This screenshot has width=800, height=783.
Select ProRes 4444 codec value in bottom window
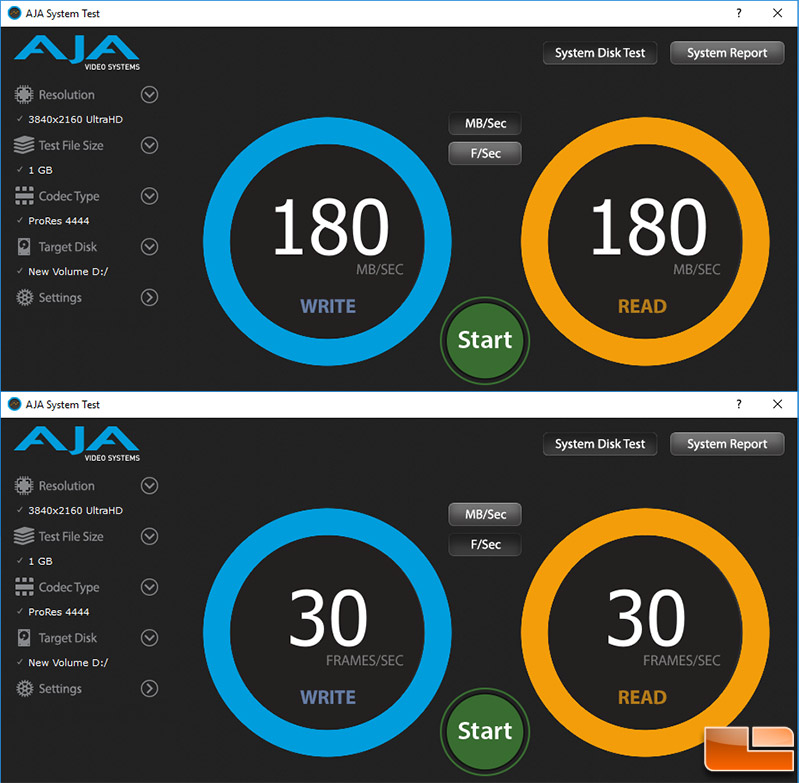coord(59,612)
